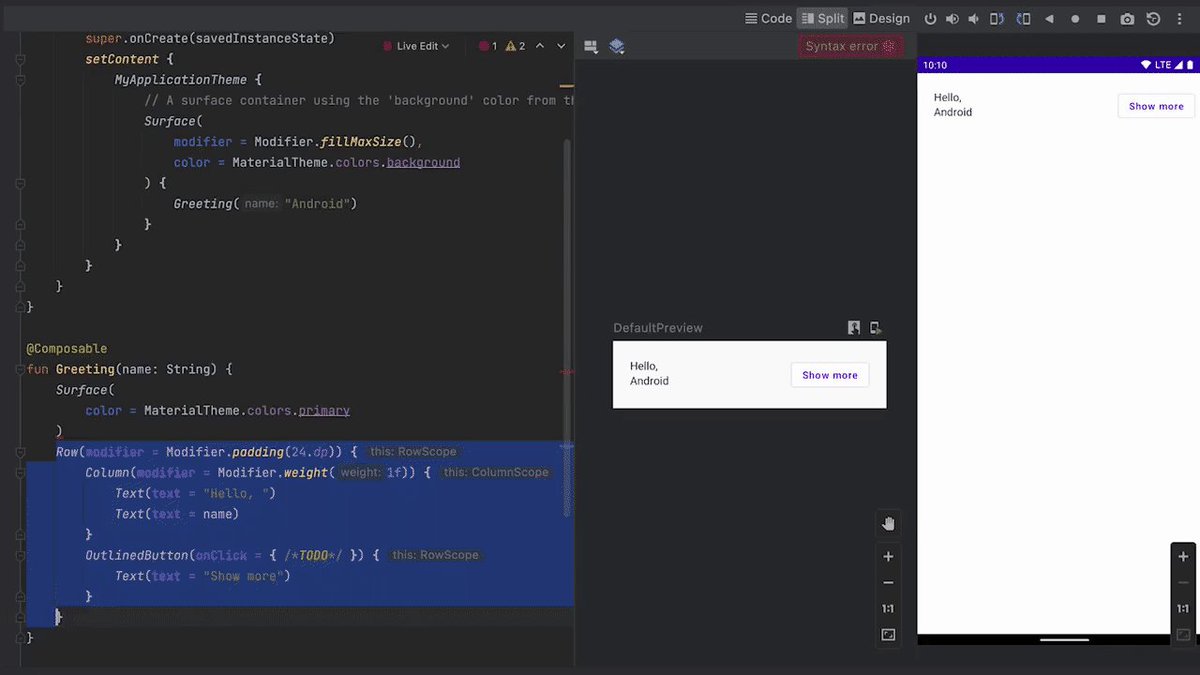
Task: Collapse the Row block fold marker
Action: coord(20,452)
